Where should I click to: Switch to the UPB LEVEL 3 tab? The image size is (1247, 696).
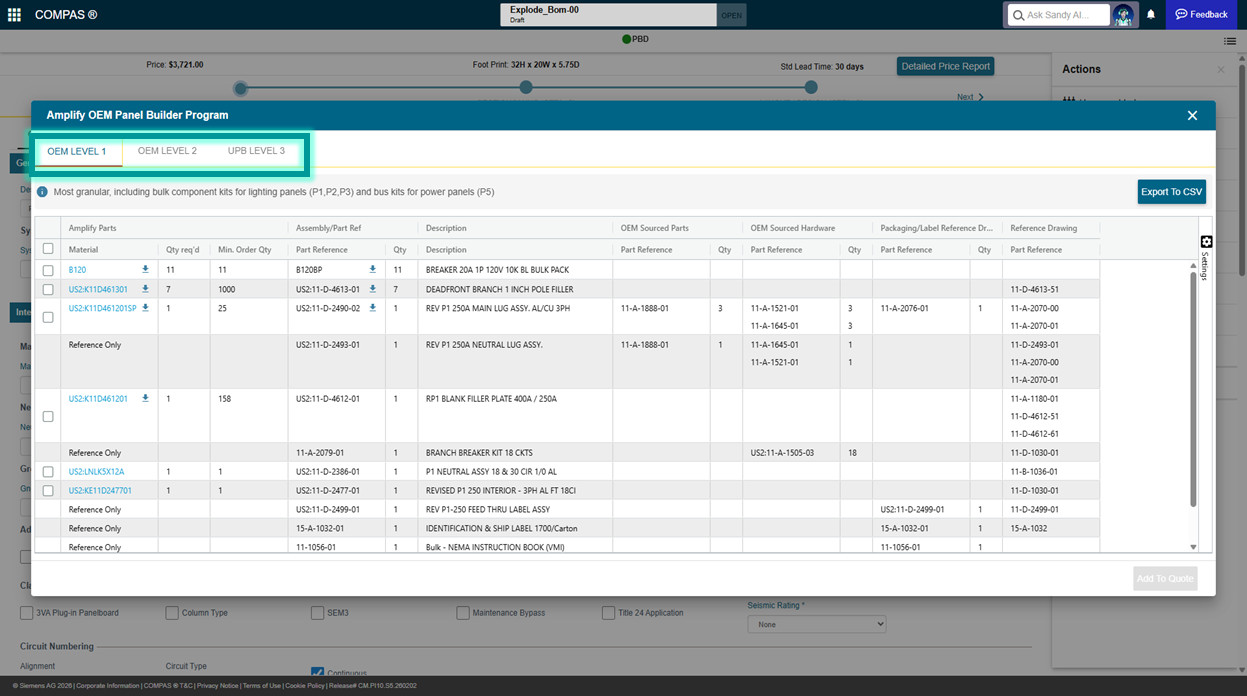(x=256, y=151)
